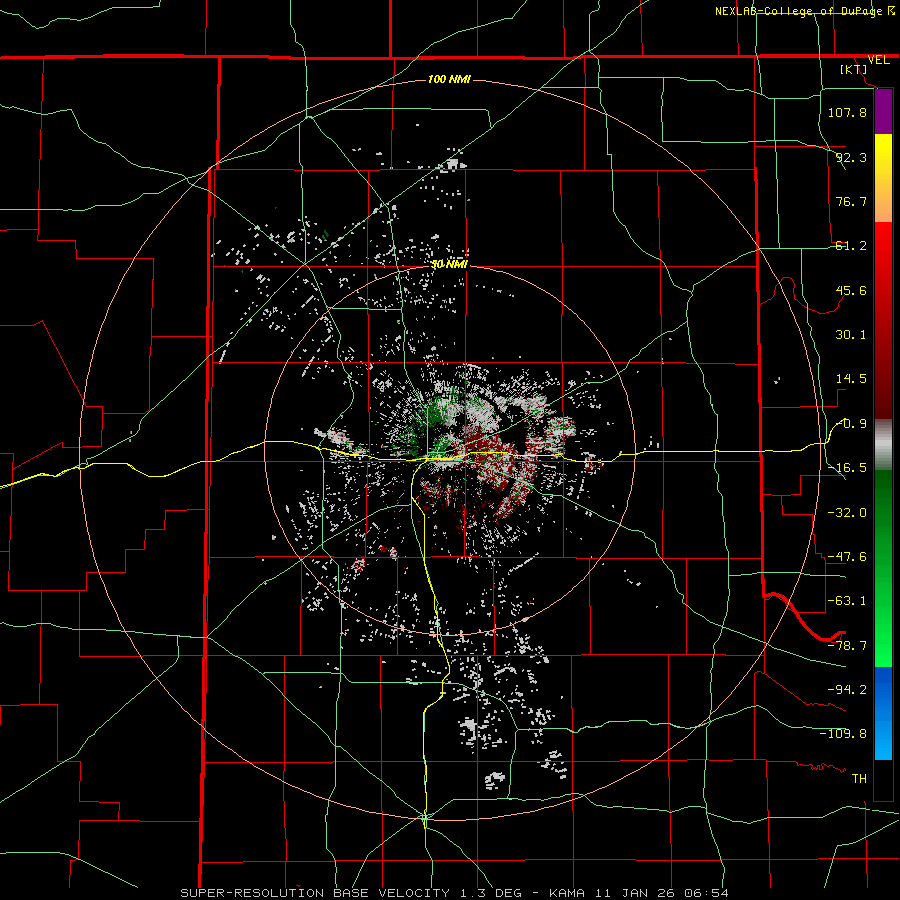Click the 50 NMI range ring label
Screen dimensions: 900x900
[x=449, y=264]
